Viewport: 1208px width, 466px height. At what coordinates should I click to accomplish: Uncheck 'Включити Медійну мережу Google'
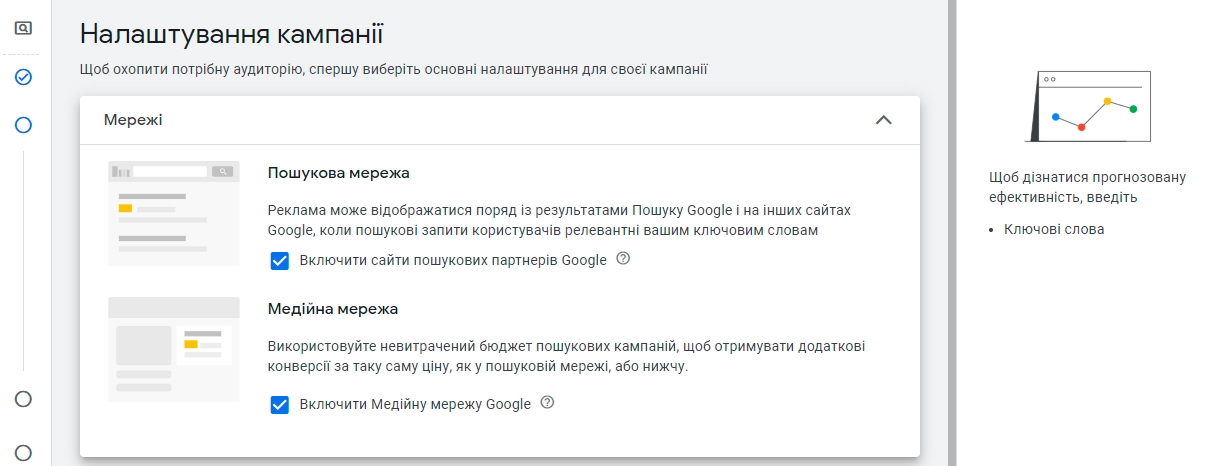click(280, 405)
